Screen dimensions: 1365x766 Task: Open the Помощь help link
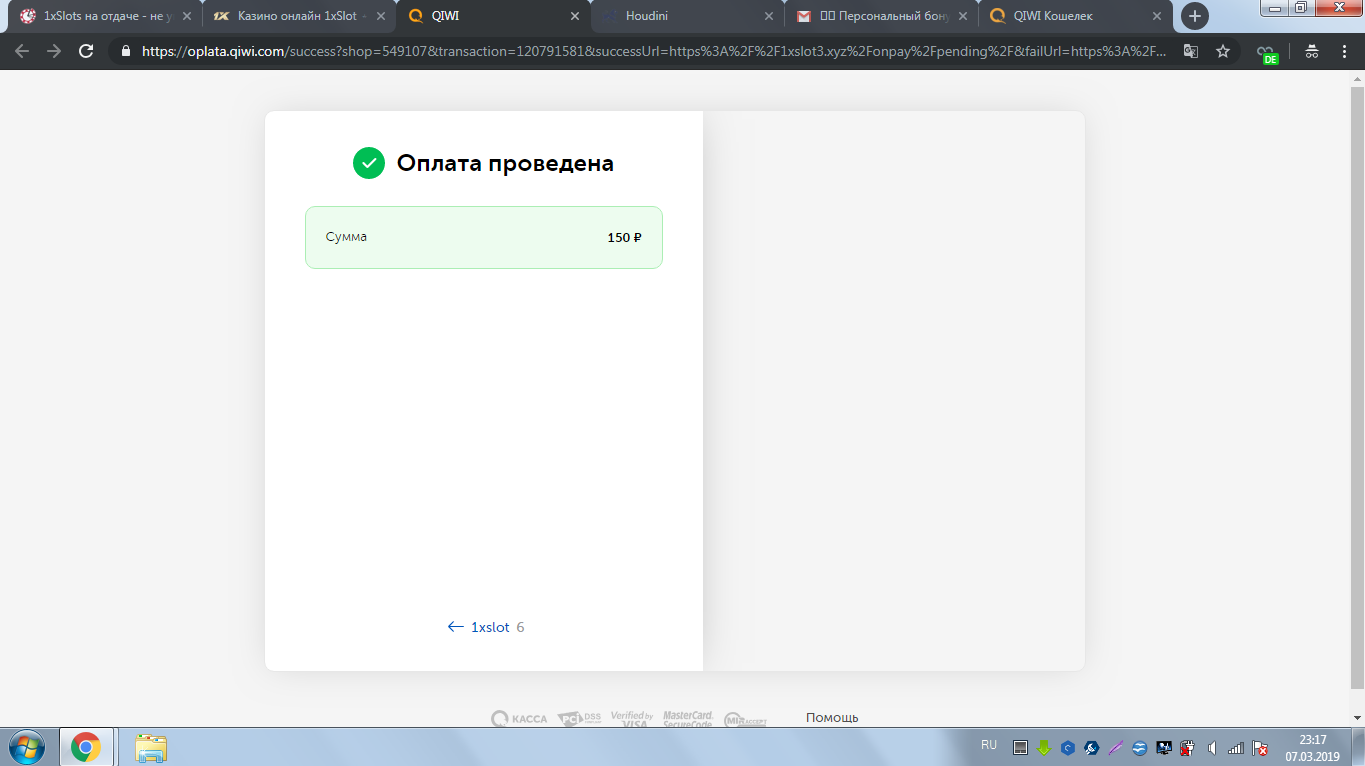tap(832, 718)
